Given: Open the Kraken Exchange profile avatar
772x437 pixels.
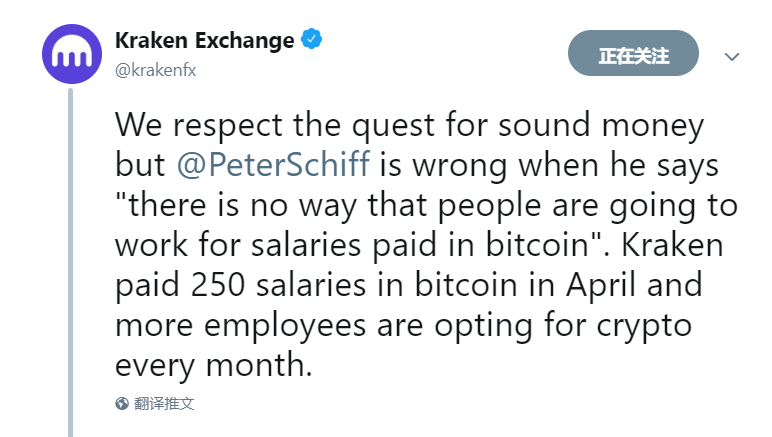Looking at the screenshot, I should point(72,54).
